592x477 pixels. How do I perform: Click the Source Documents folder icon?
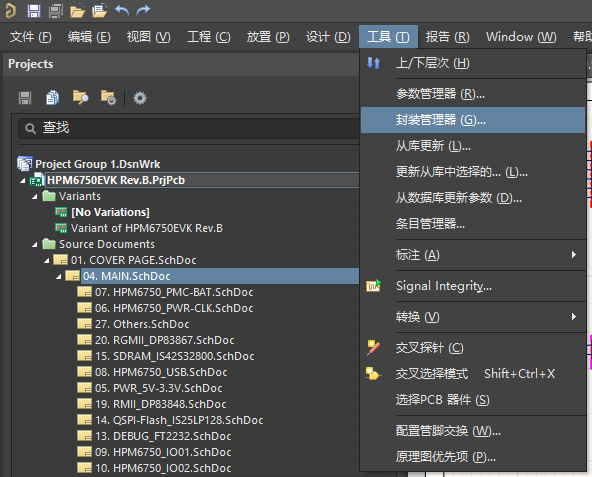point(49,244)
